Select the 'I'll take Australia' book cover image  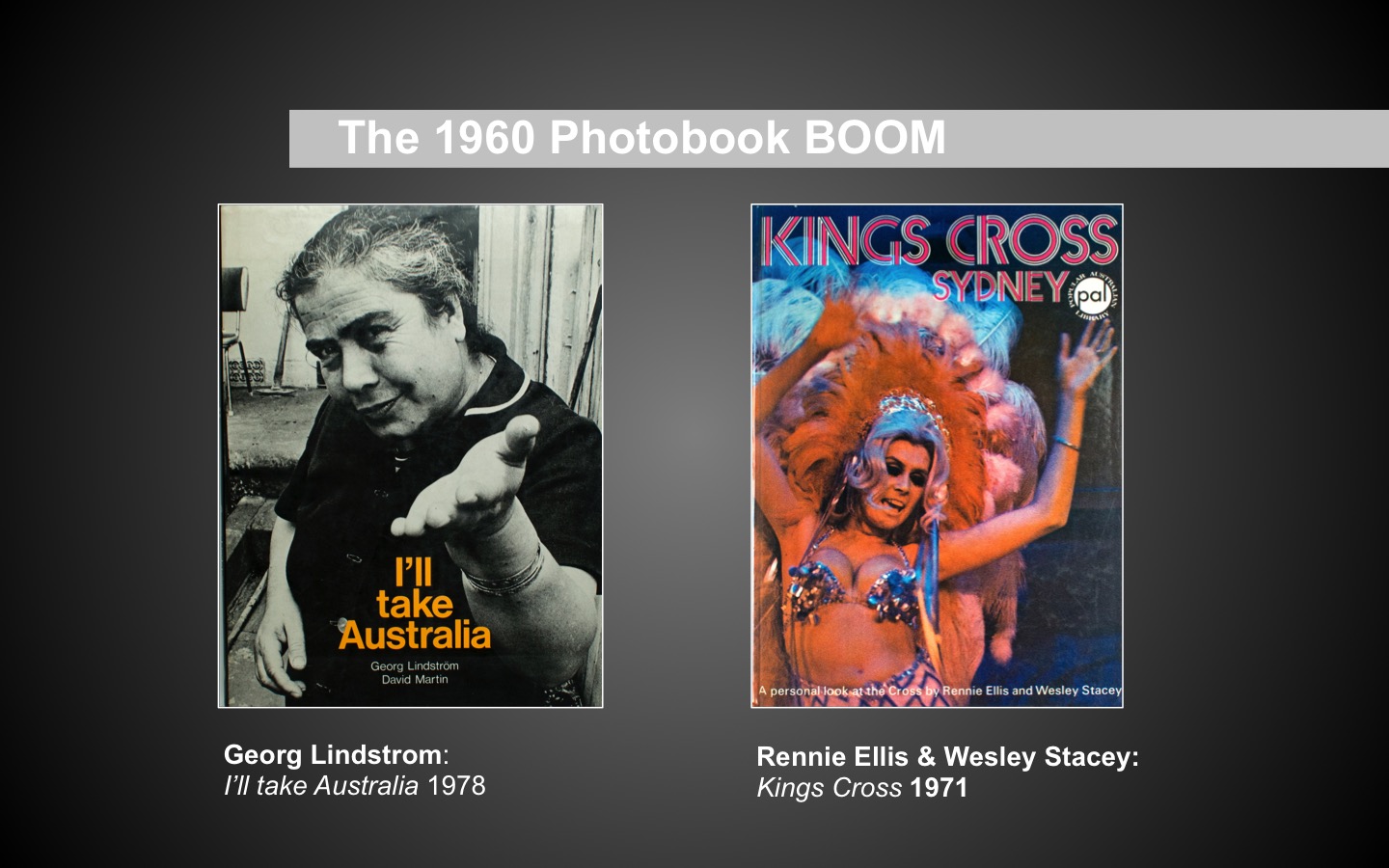[x=411, y=455]
